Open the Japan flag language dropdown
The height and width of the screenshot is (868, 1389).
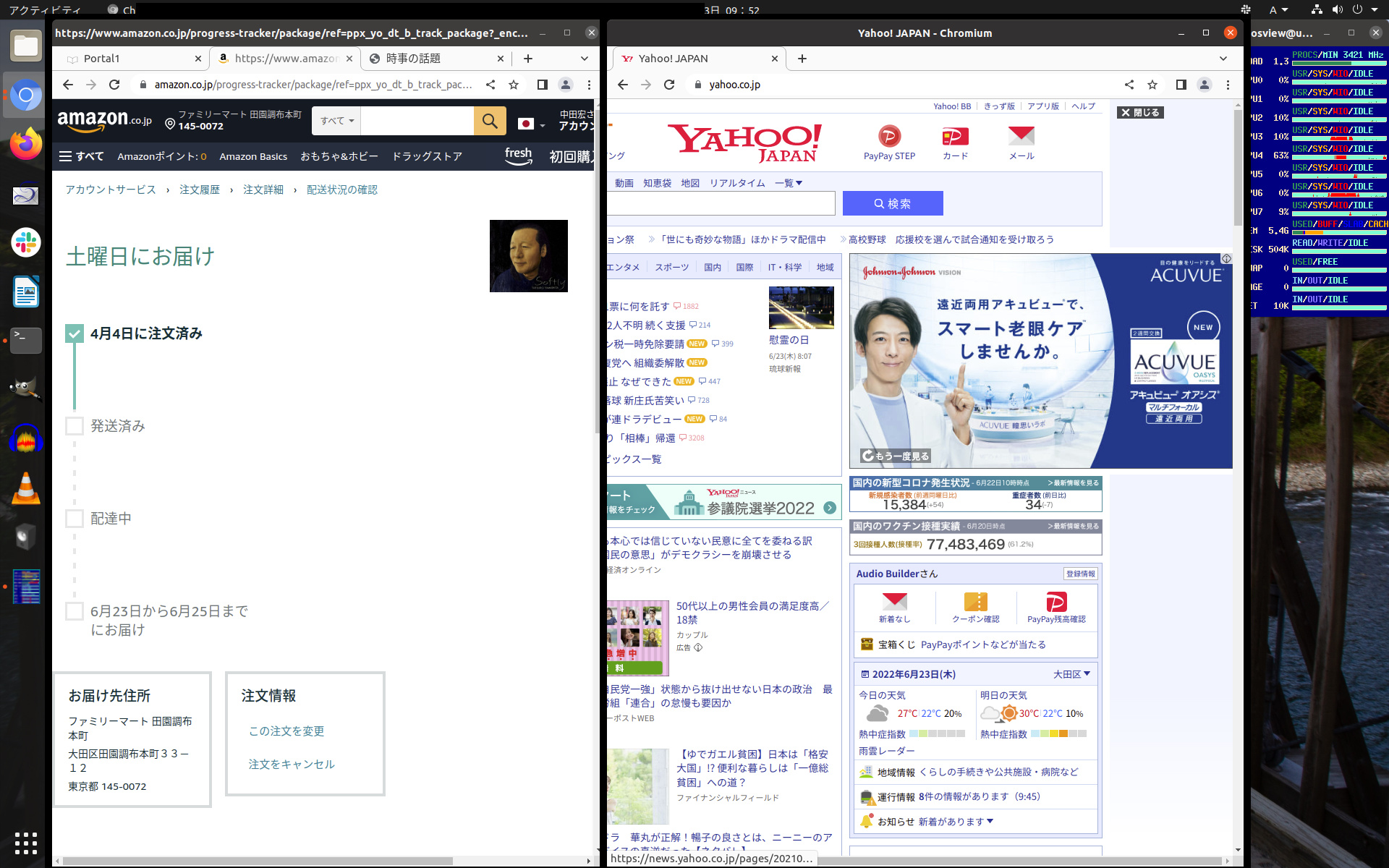(x=532, y=124)
